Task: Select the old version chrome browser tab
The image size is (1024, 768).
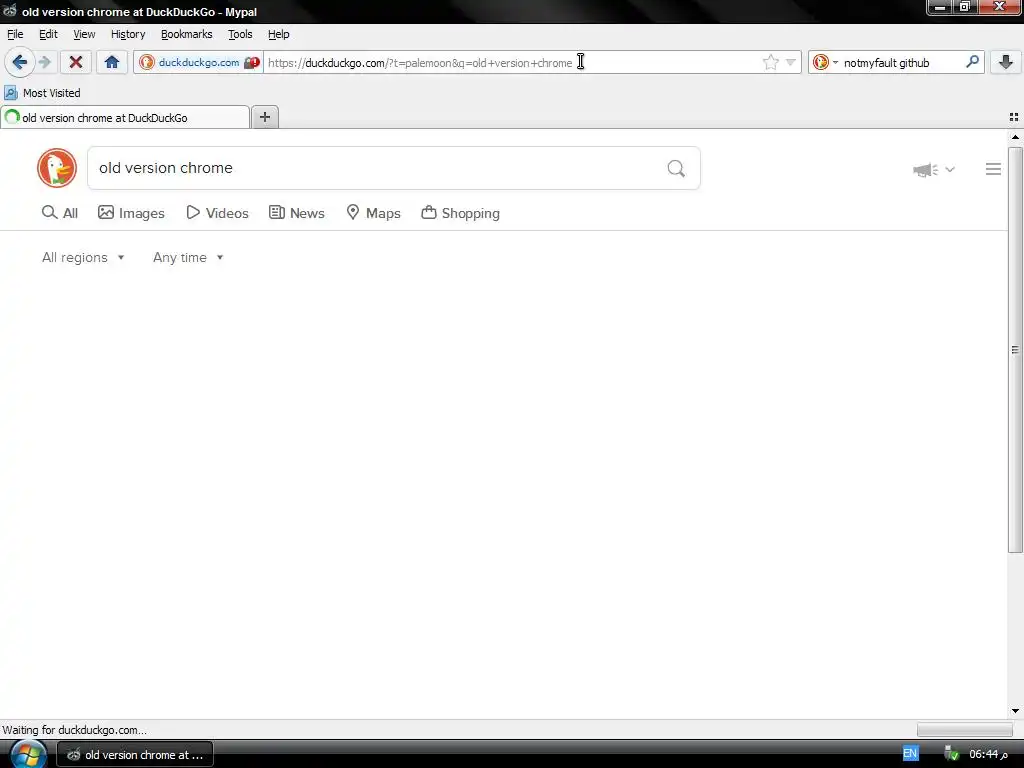Action: coord(125,118)
